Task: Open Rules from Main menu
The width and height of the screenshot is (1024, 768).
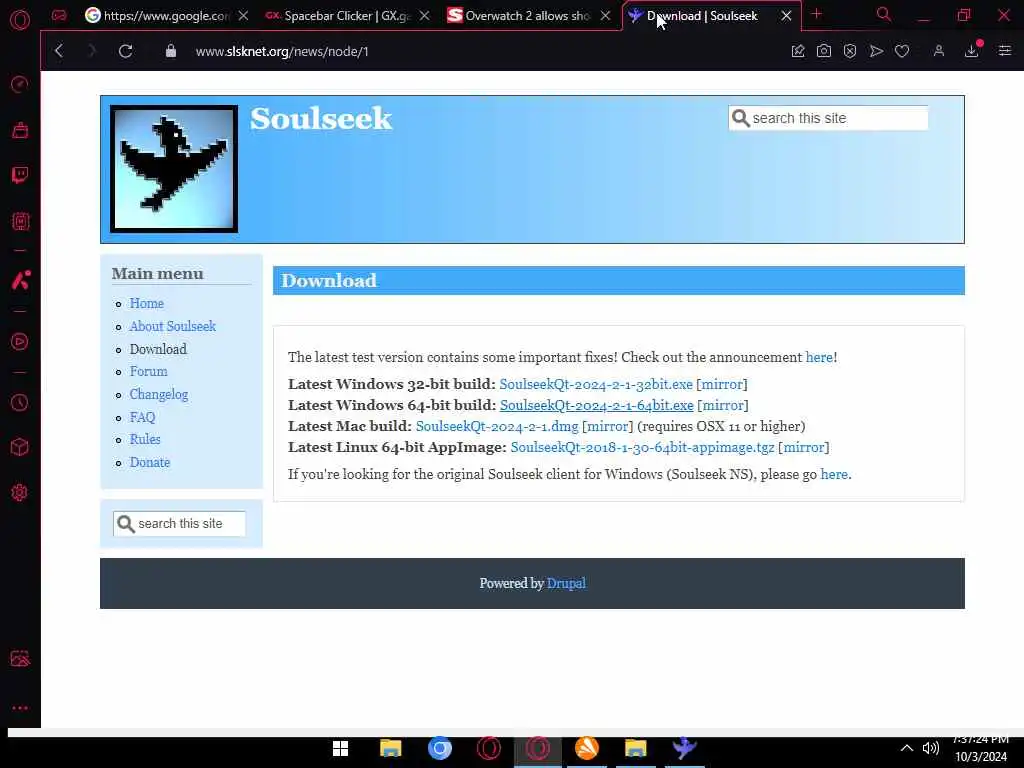Action: [x=145, y=439]
